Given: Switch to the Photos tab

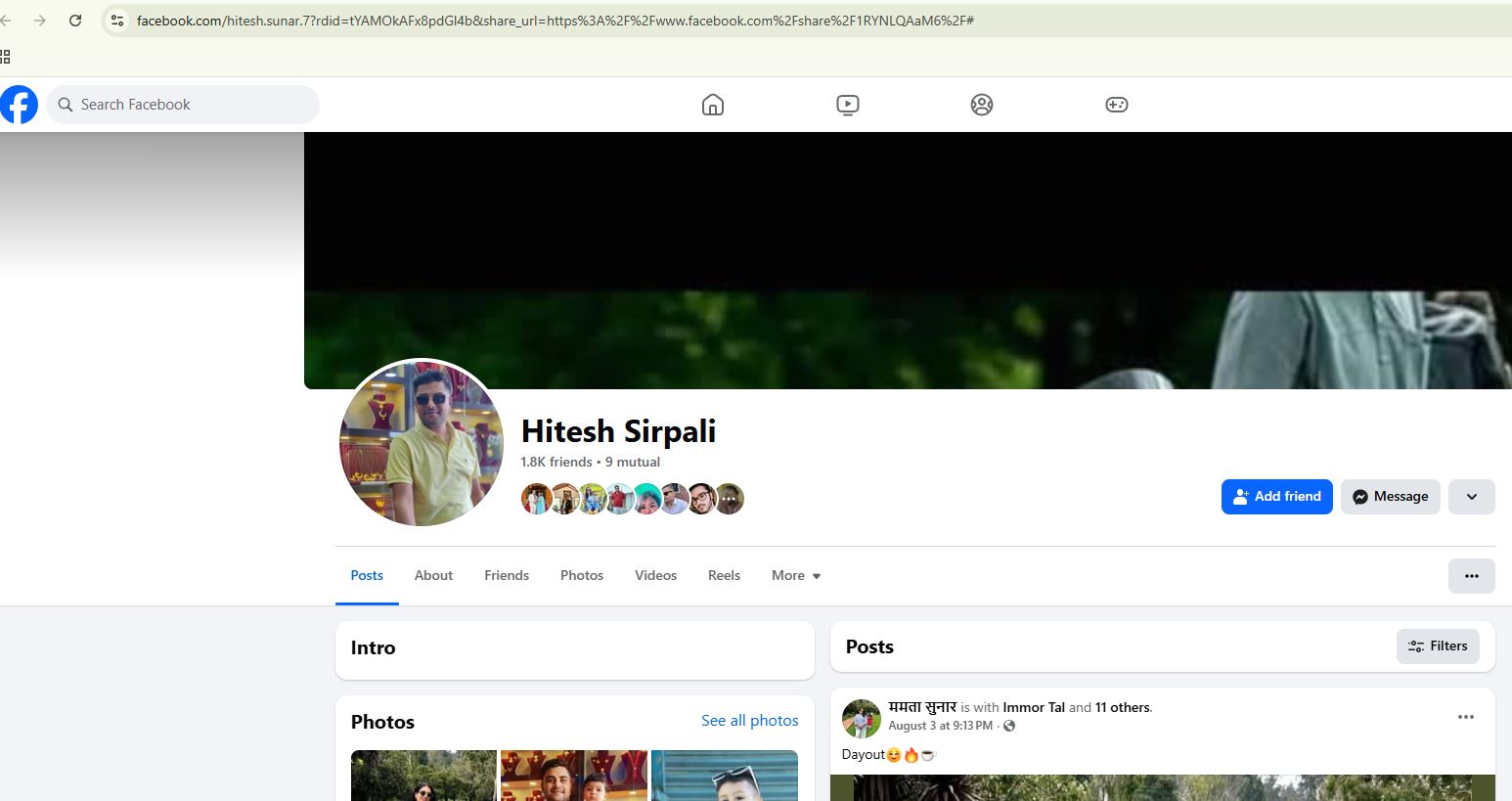Looking at the screenshot, I should pyautogui.click(x=582, y=575).
